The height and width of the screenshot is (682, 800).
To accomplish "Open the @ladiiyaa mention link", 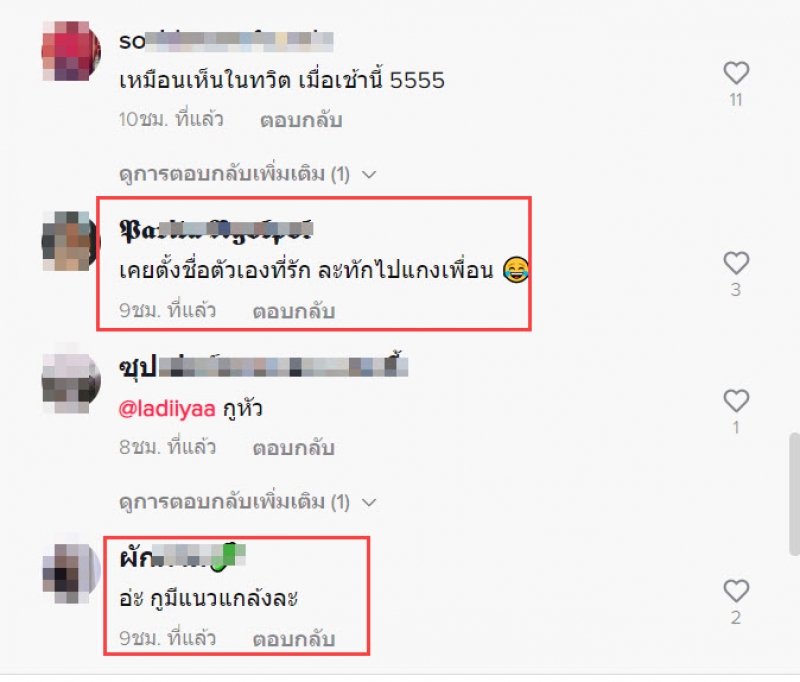I will [167, 410].
